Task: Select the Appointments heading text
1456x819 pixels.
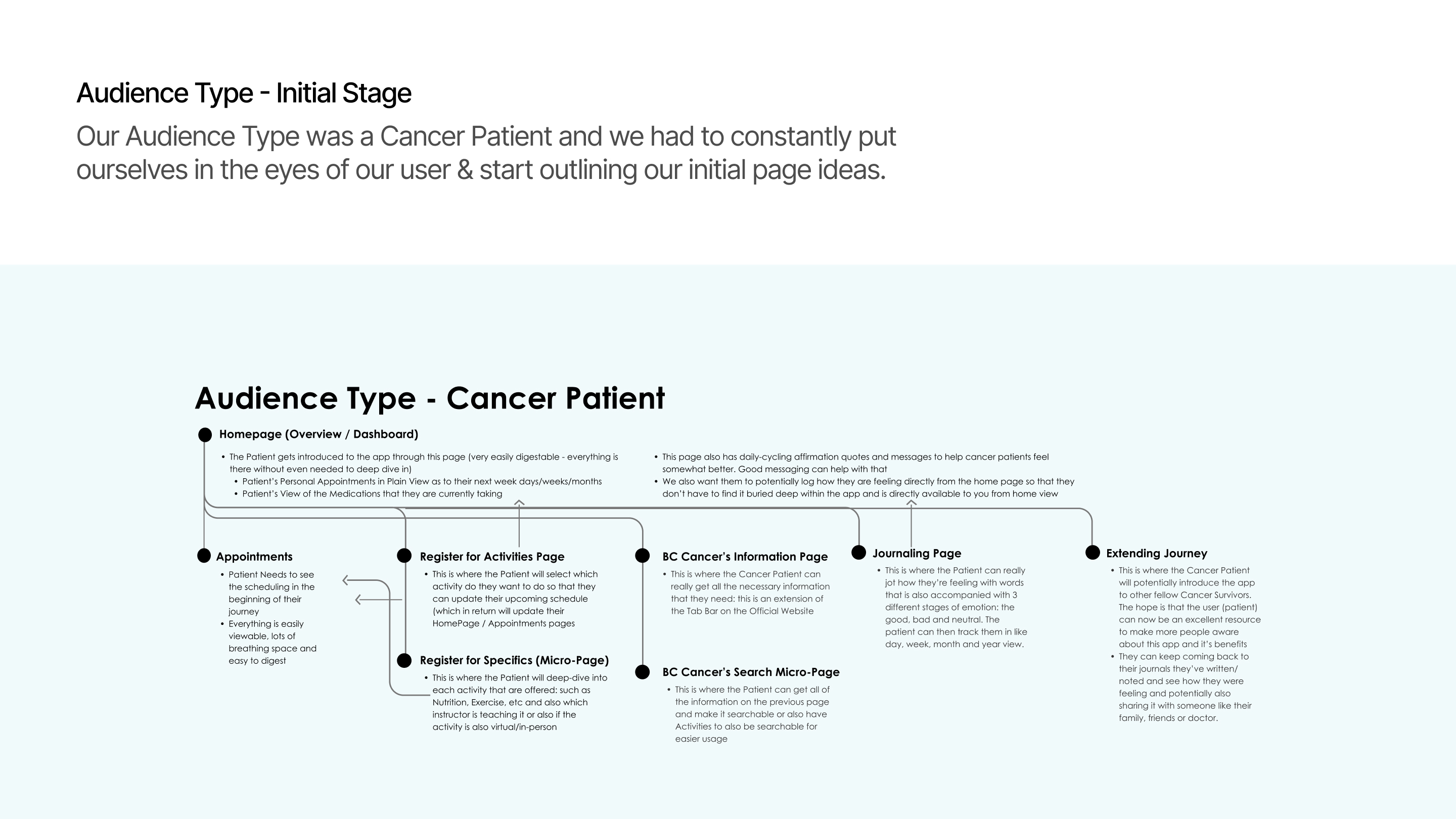Action: (254, 557)
